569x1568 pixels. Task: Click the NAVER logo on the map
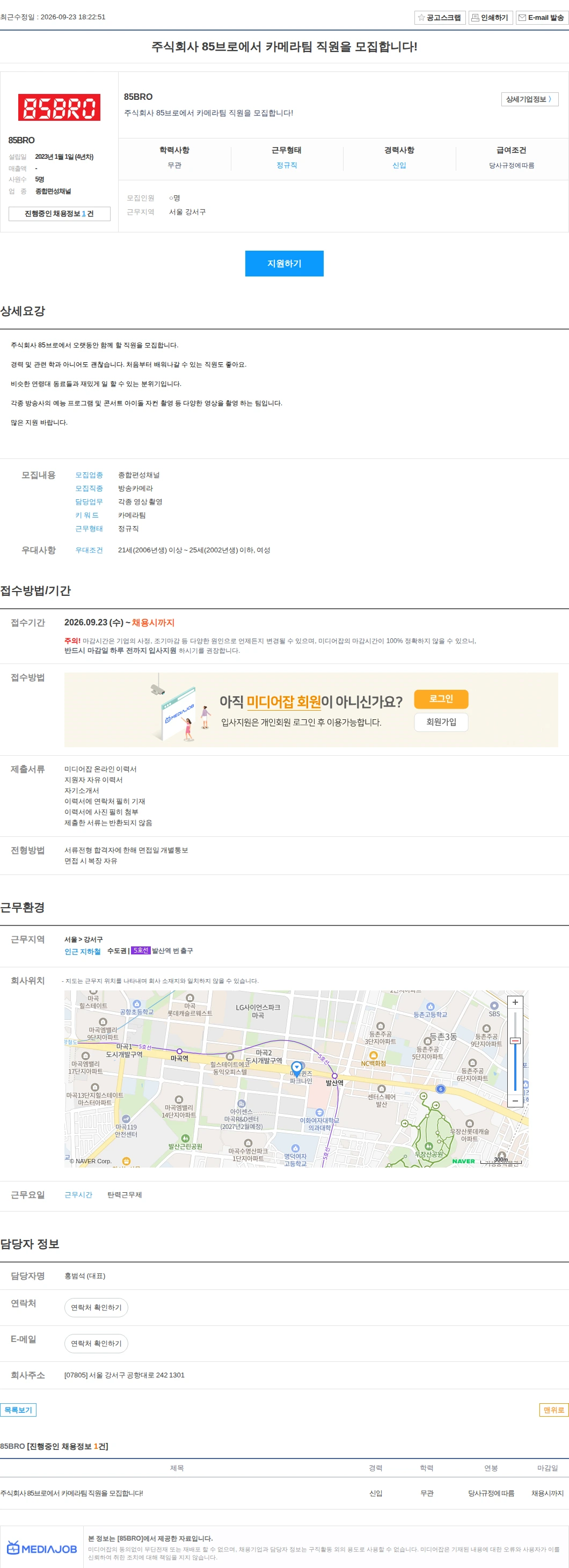(x=464, y=1162)
